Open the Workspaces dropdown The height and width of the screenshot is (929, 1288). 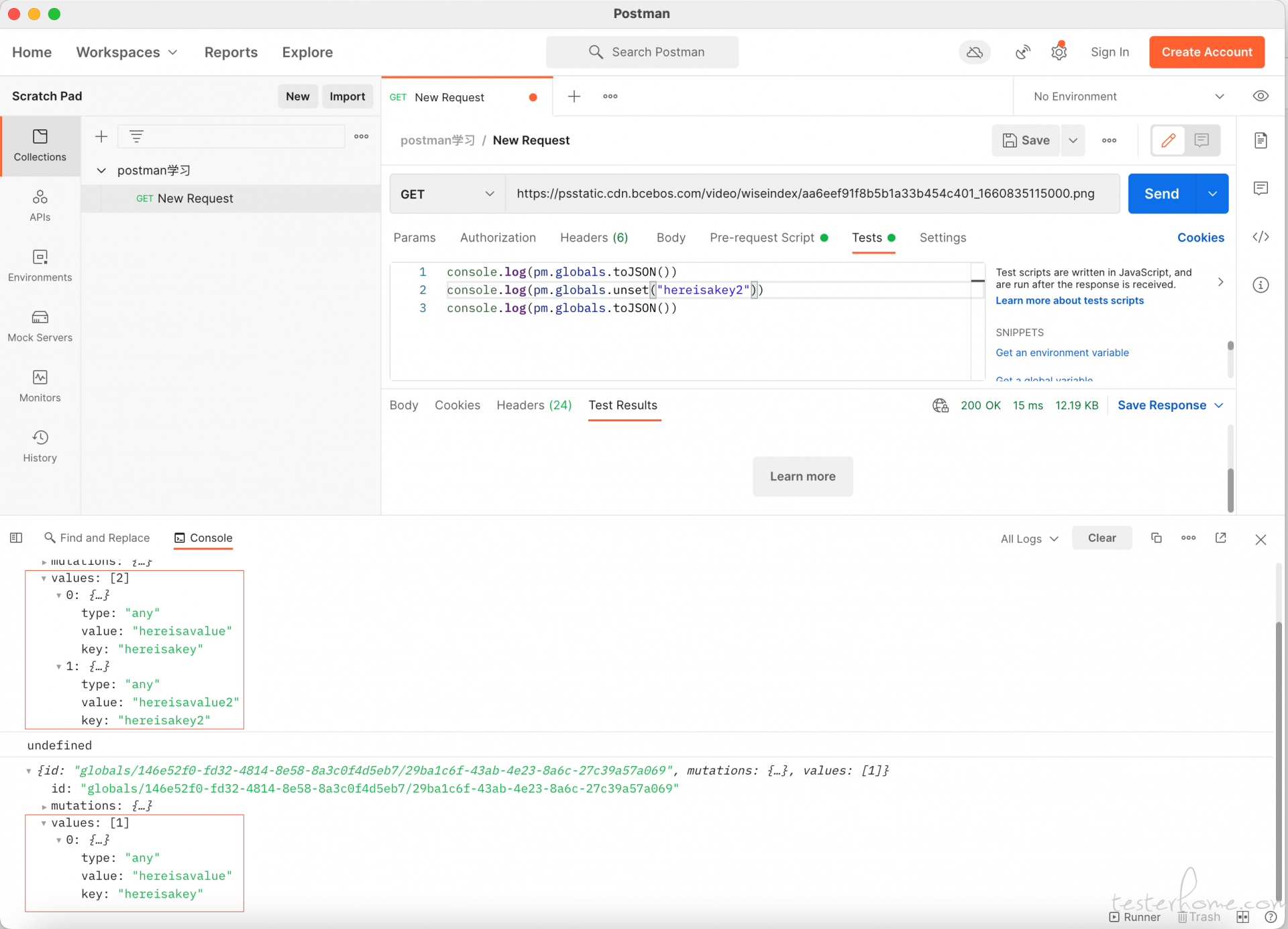127,52
